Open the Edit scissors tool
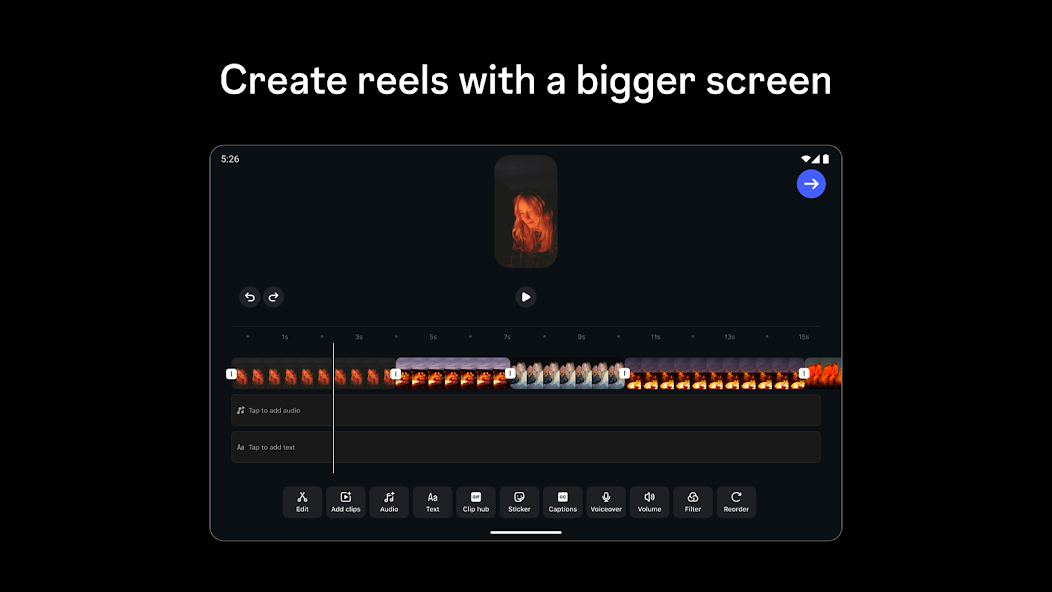The width and height of the screenshot is (1052, 592). pos(302,502)
